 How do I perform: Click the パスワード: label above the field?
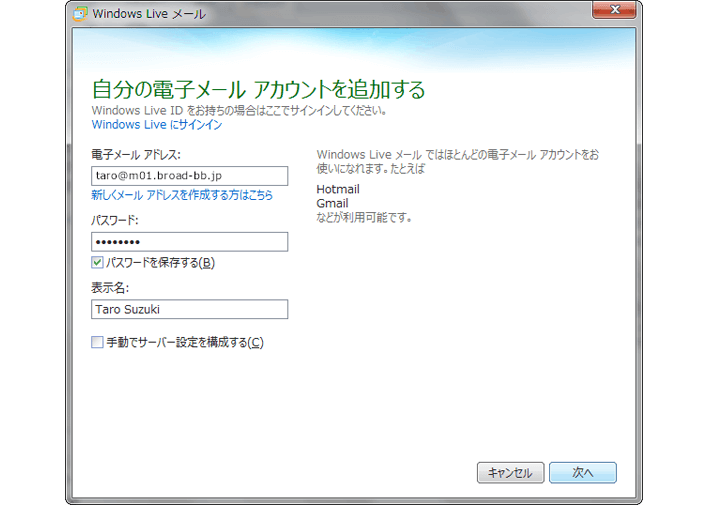(114, 220)
